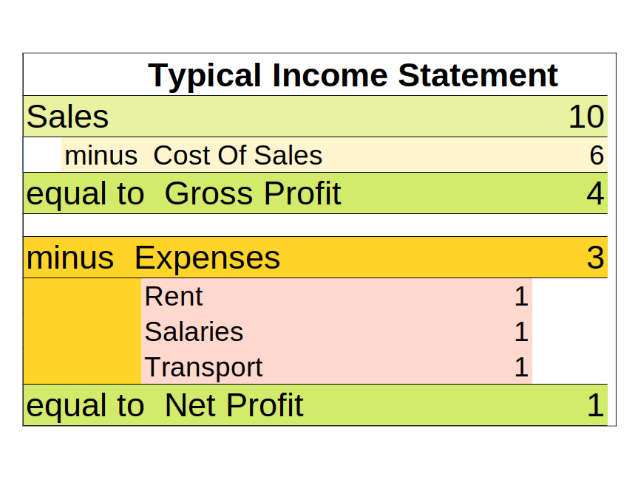Select the Rent label cell
The height and width of the screenshot is (480, 640).
point(174,296)
